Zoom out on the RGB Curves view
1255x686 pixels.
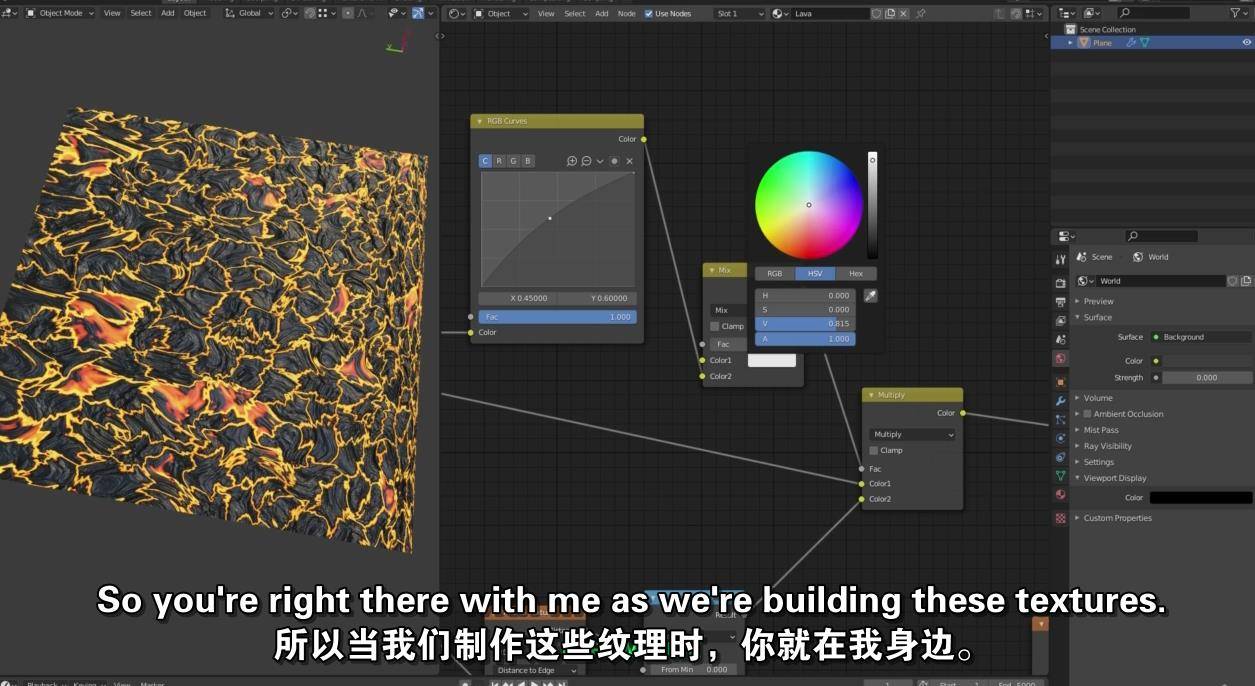586,161
